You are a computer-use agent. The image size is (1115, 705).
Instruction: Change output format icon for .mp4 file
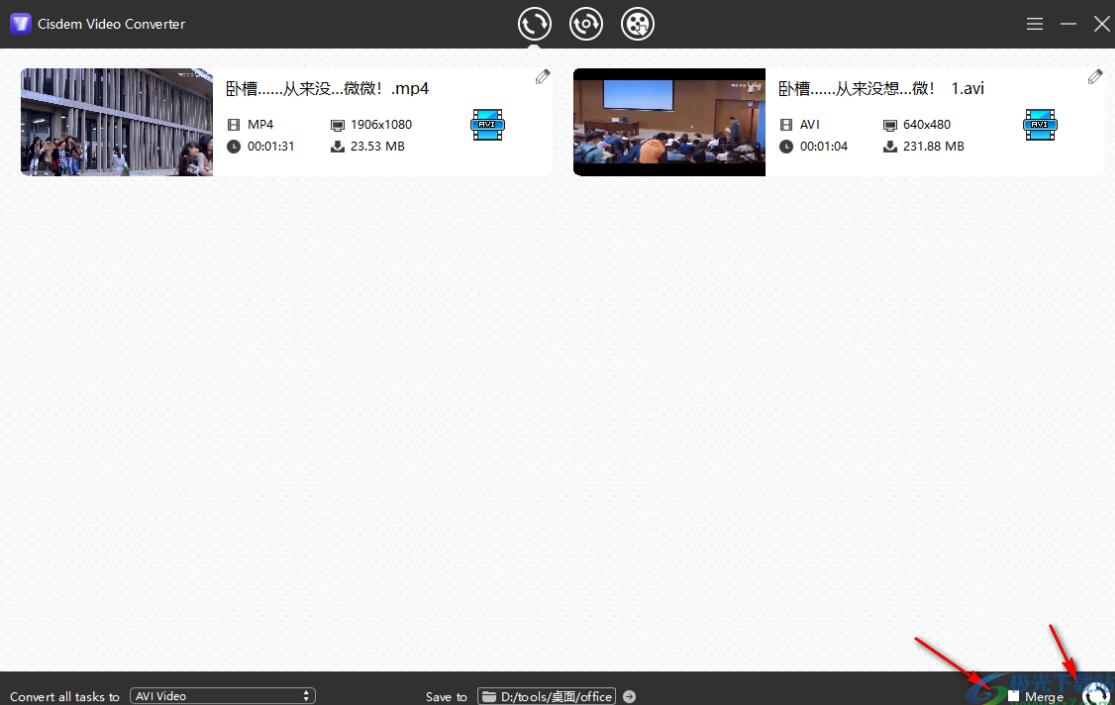(488, 125)
